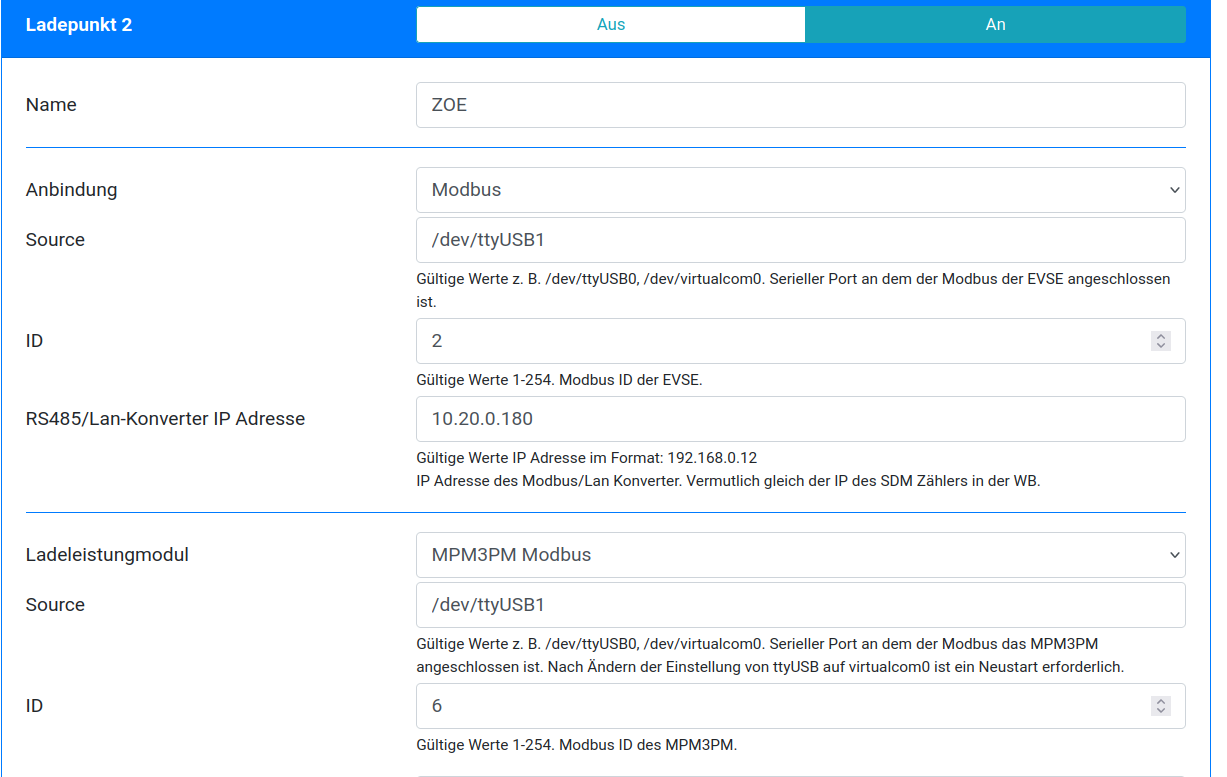Click the help text about Modbus/Lan Konverter IP
The width and height of the screenshot is (1227, 777).
(x=728, y=480)
